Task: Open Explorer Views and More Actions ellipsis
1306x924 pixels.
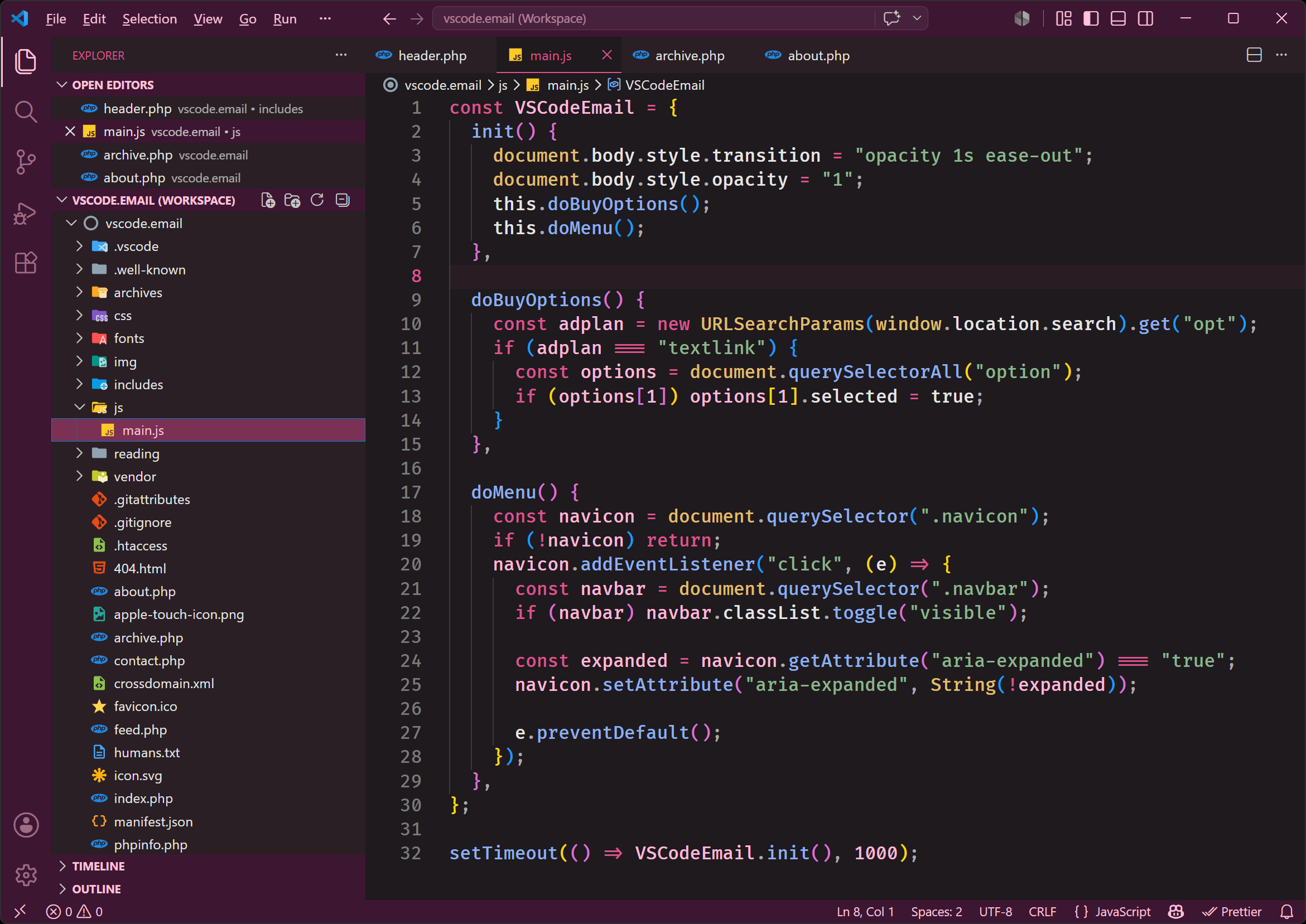Action: (x=341, y=55)
